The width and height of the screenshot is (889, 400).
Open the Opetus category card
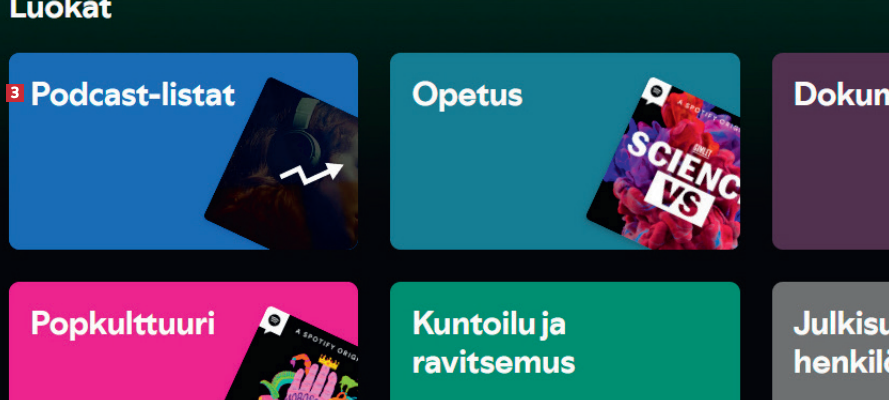click(x=565, y=151)
